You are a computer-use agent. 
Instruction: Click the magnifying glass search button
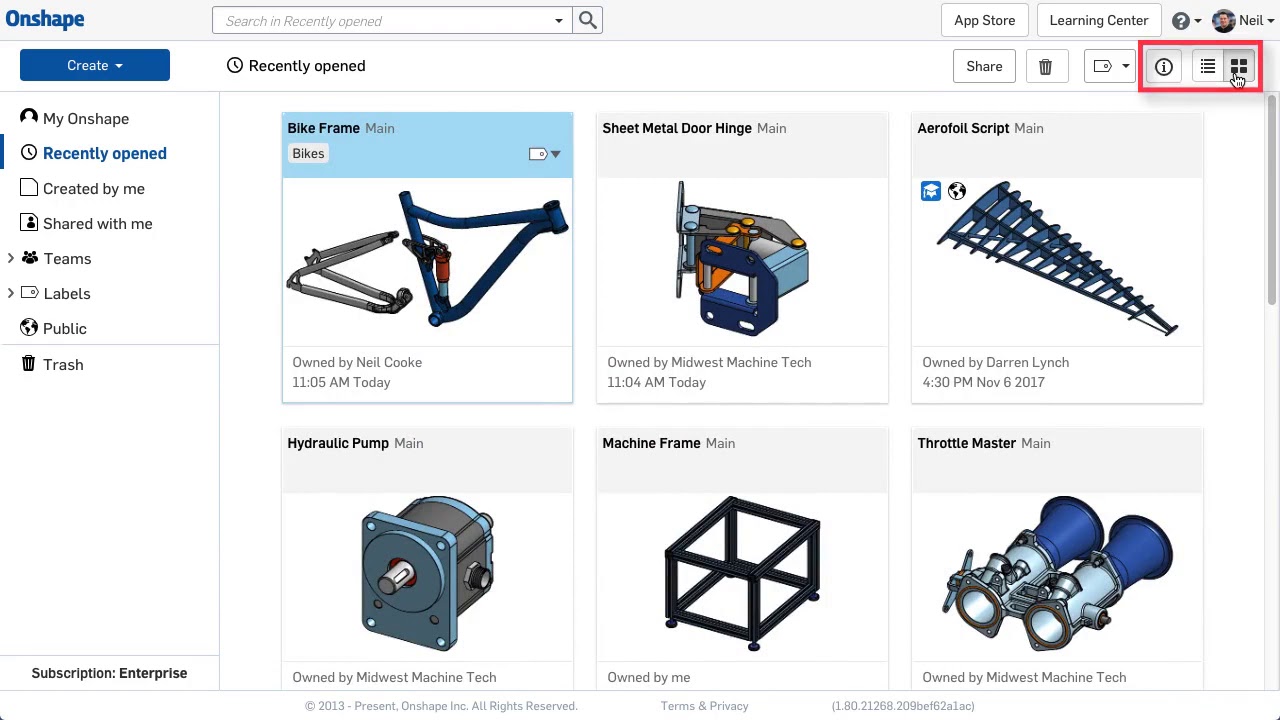[x=588, y=20]
